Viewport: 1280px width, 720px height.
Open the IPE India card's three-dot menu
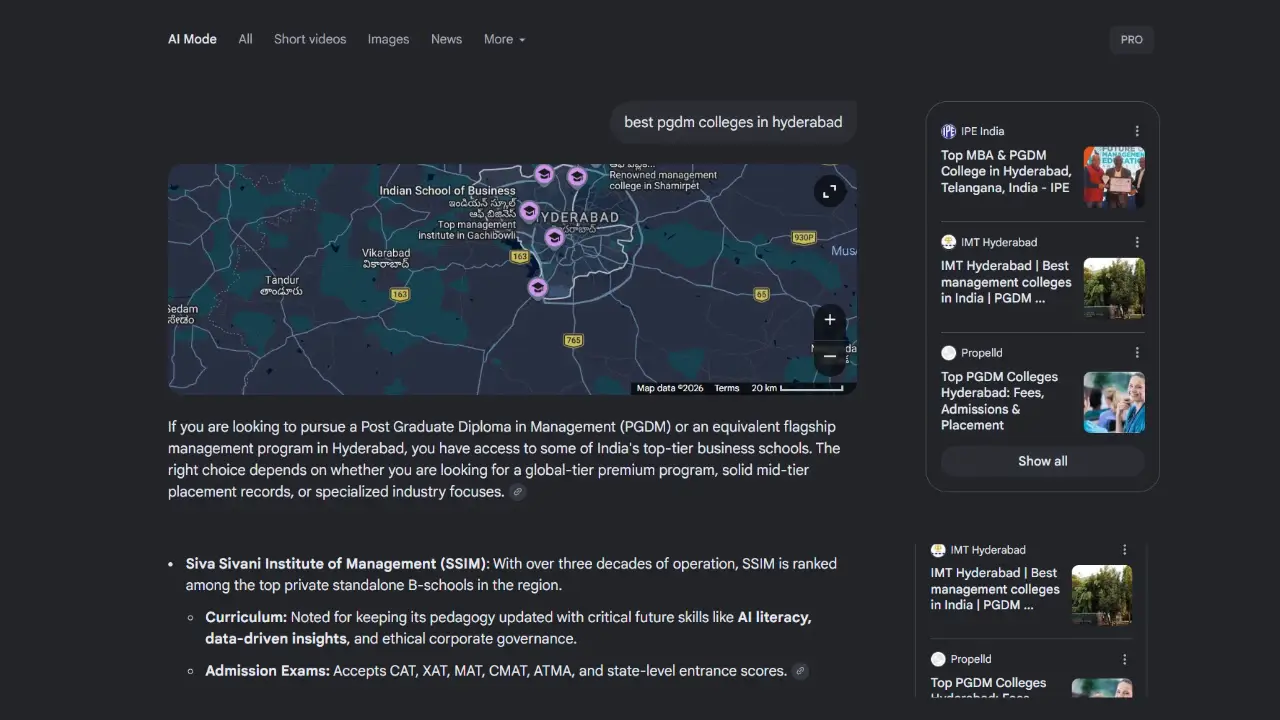[1137, 131]
